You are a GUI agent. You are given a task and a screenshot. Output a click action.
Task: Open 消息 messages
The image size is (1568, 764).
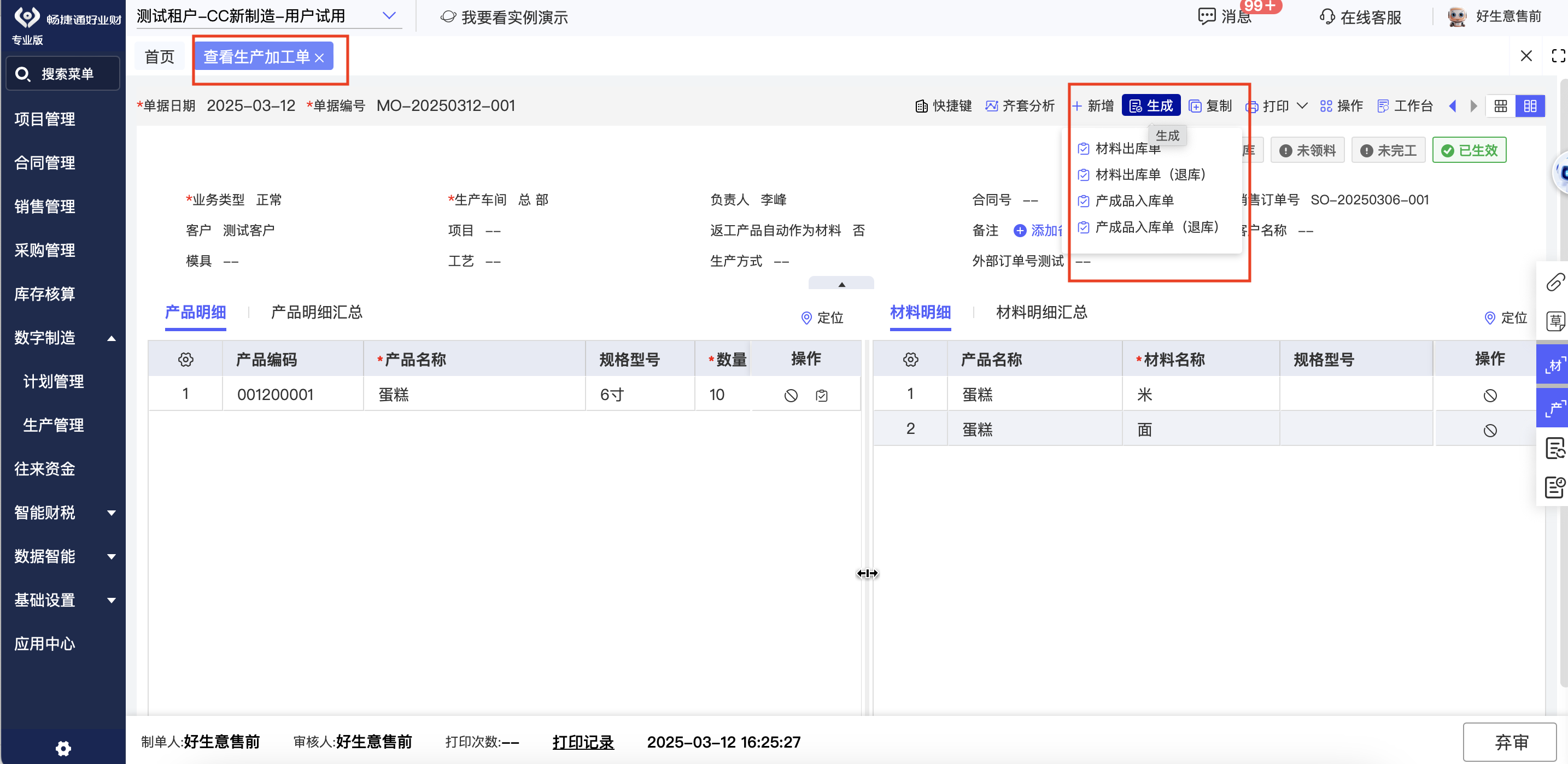pos(1225,17)
